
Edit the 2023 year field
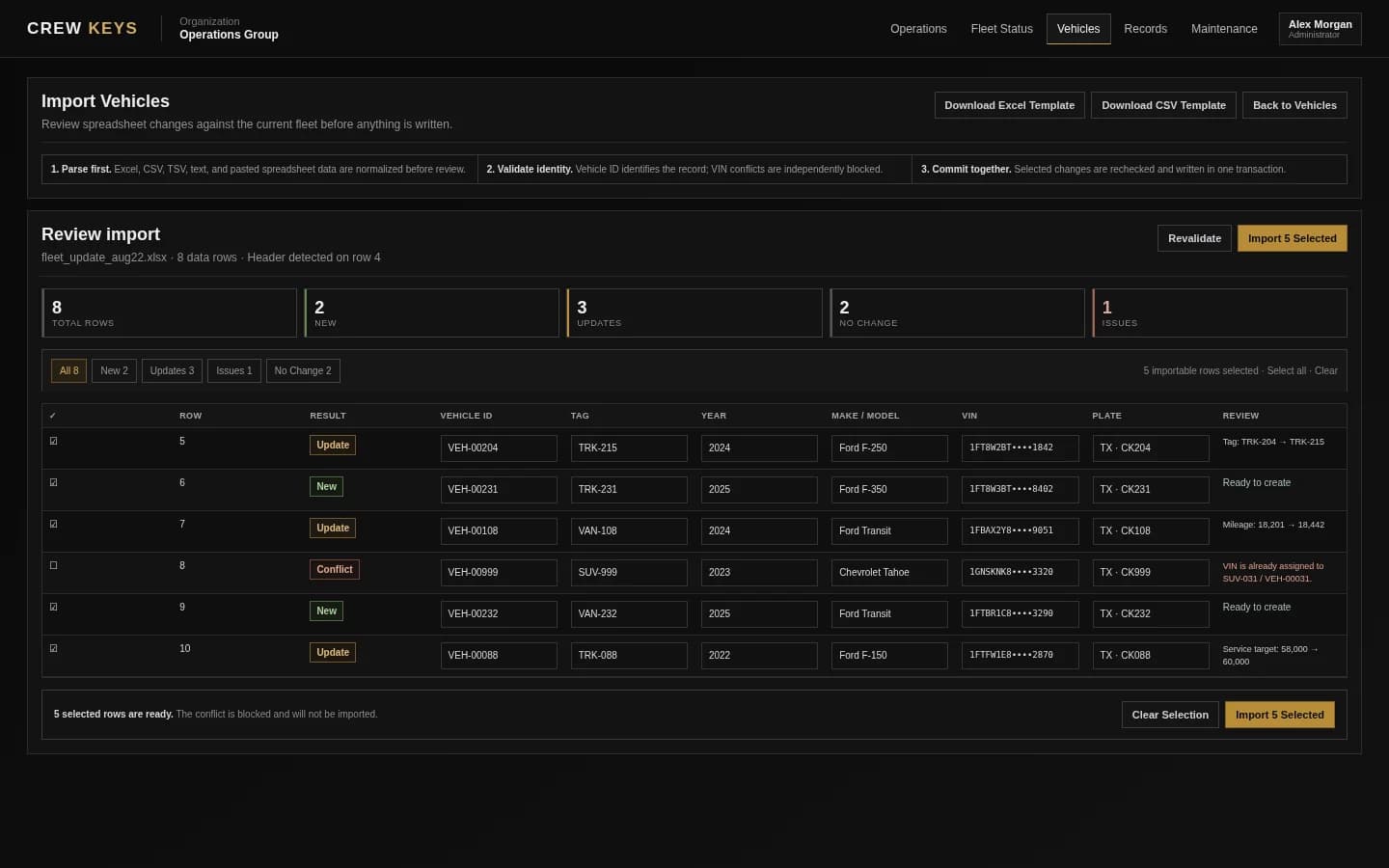point(759,573)
